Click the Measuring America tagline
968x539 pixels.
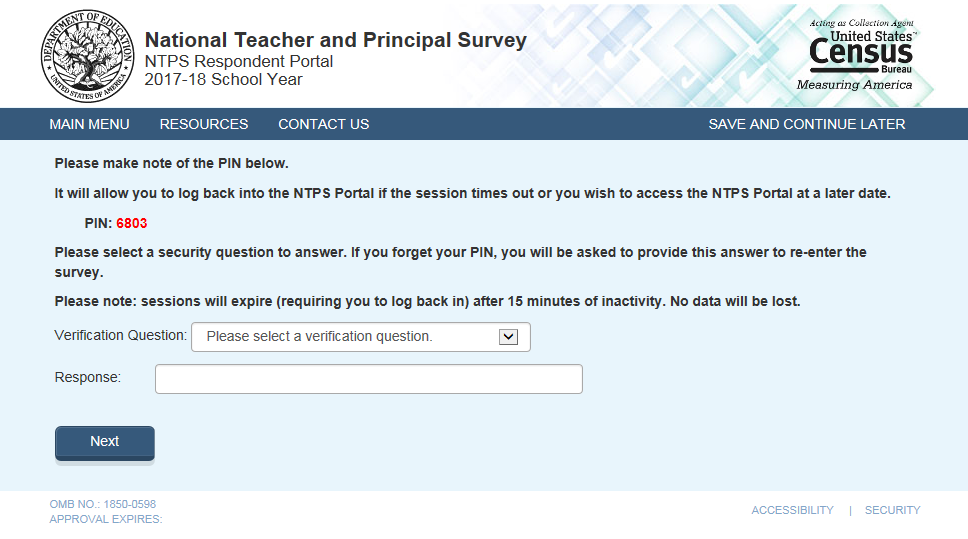click(x=854, y=85)
